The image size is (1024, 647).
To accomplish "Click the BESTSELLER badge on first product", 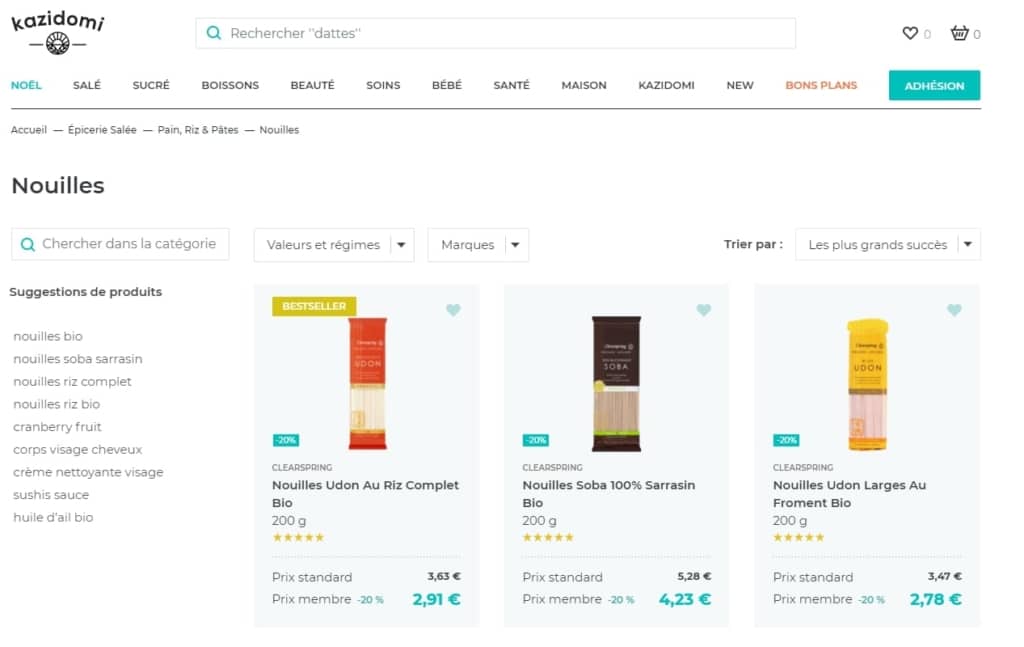I will point(314,306).
